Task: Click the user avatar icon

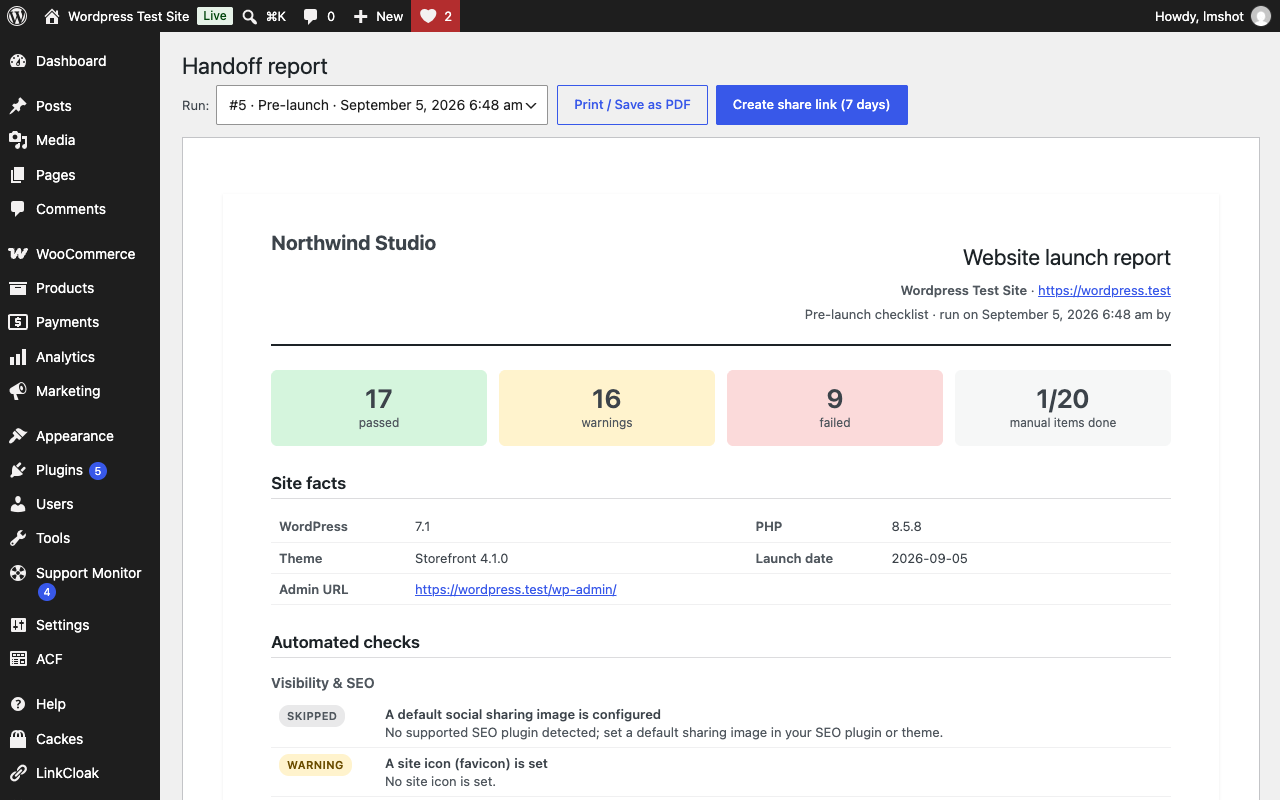Action: [x=1261, y=16]
